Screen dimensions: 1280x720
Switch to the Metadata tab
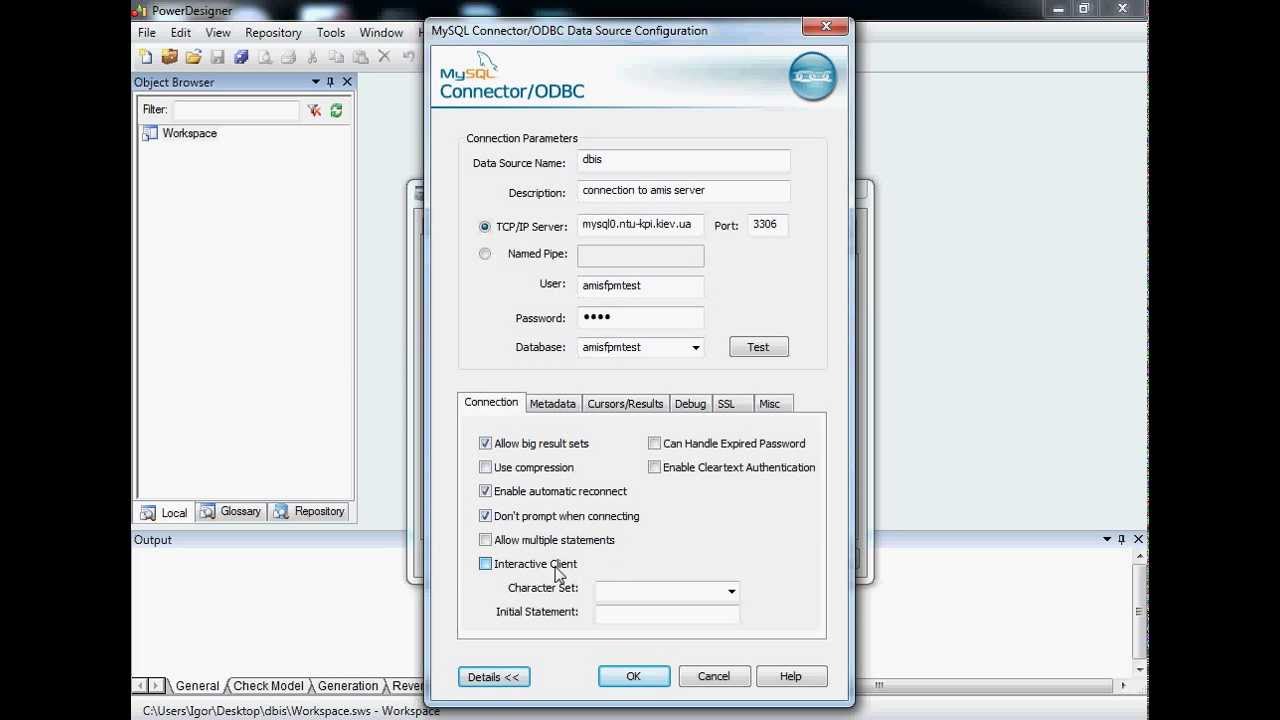coord(553,404)
